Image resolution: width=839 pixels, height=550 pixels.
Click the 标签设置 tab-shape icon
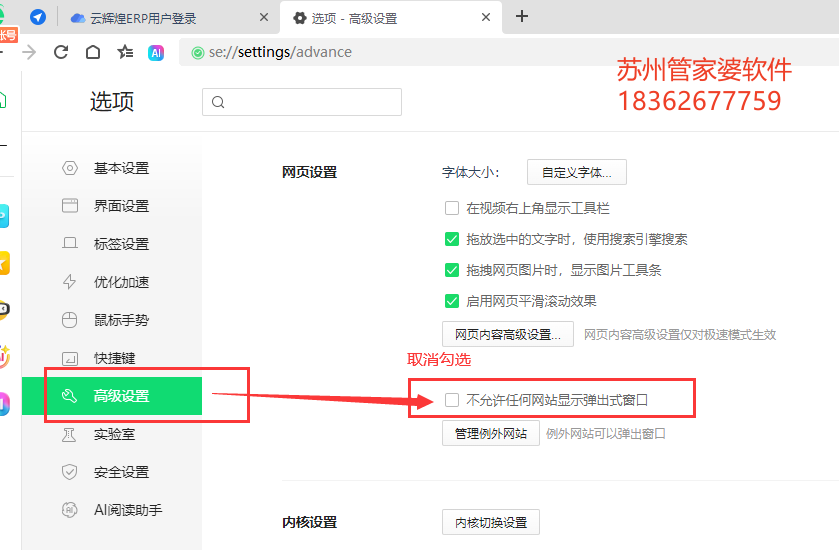tap(70, 243)
